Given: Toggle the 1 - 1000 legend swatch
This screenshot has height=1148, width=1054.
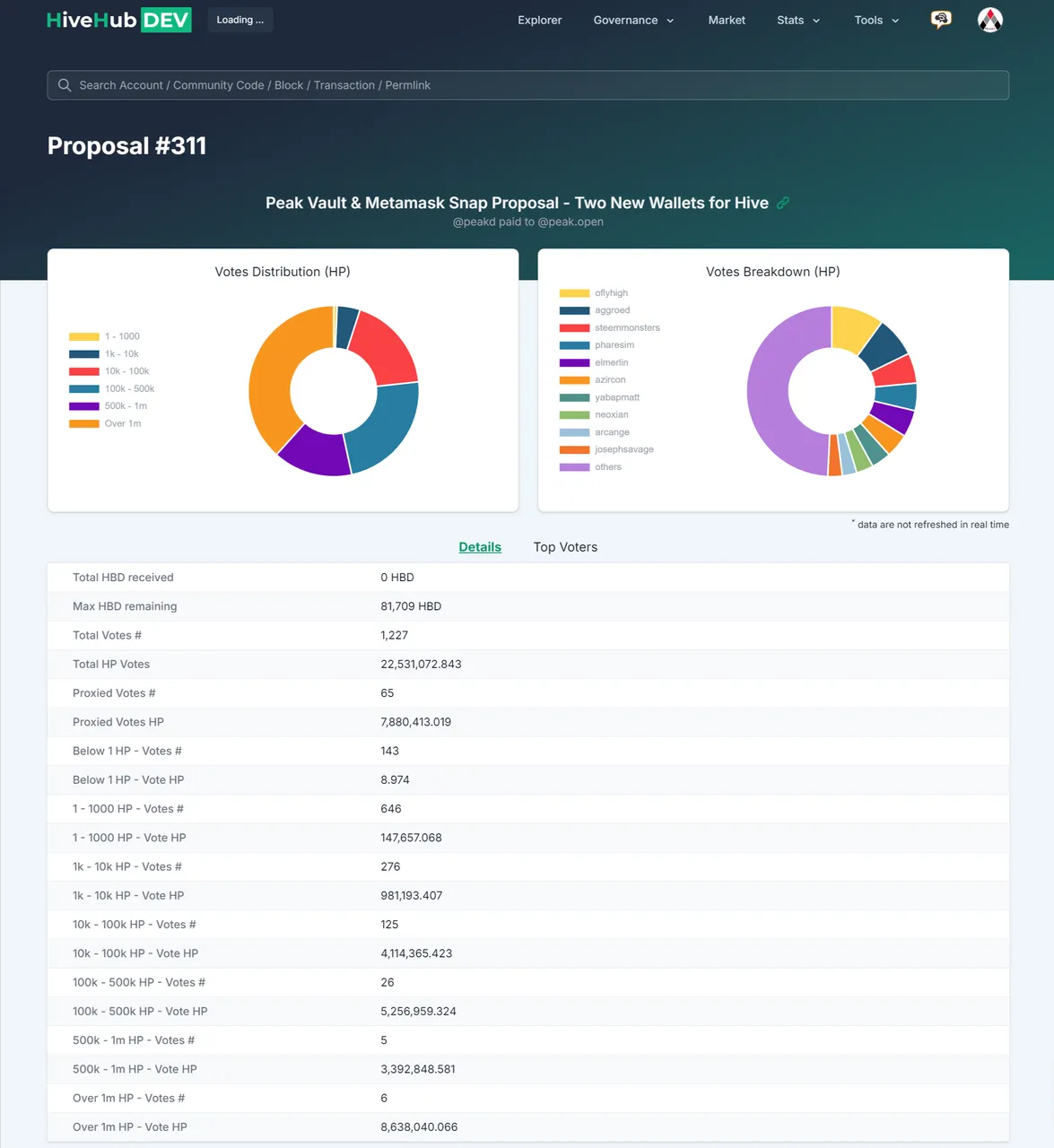Looking at the screenshot, I should [84, 336].
